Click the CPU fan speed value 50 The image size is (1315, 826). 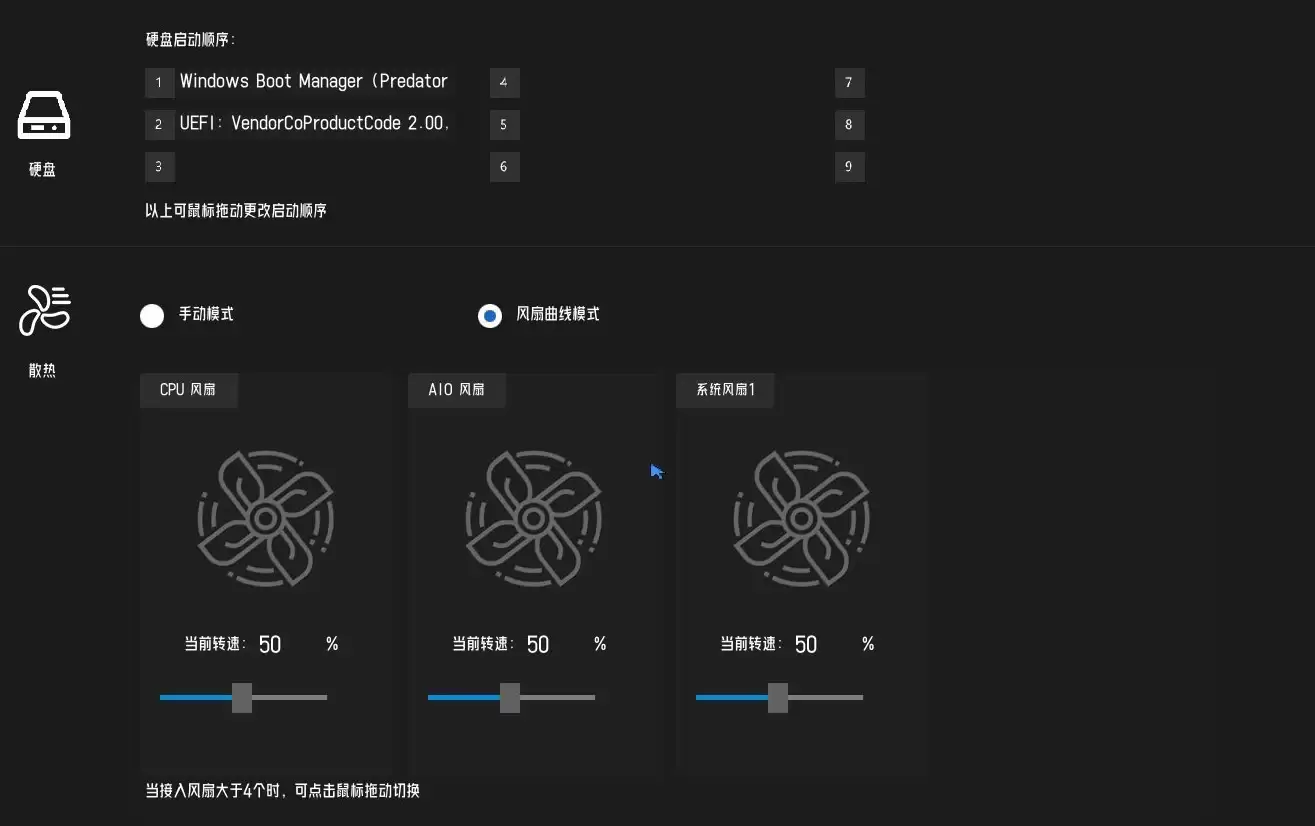click(270, 645)
